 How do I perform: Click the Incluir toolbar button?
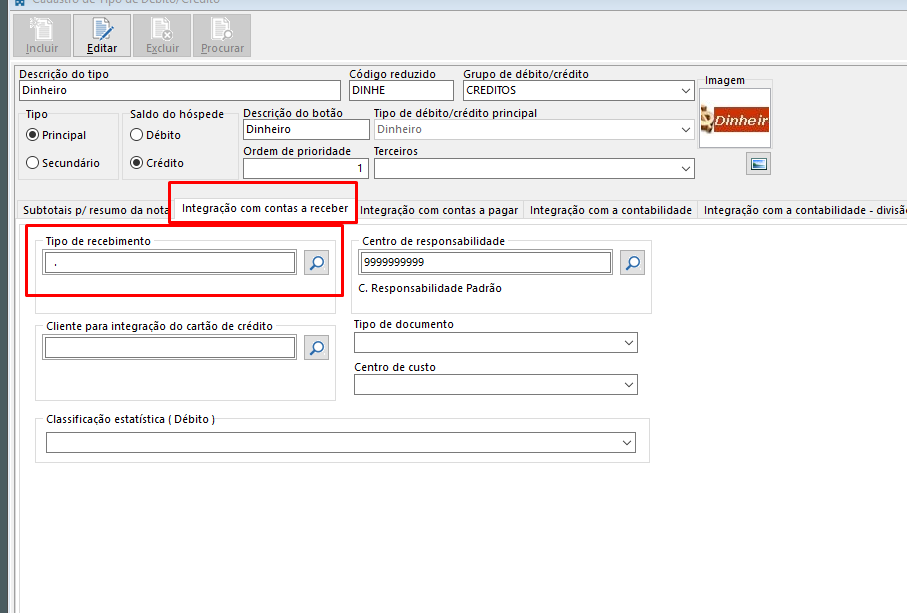coord(42,36)
